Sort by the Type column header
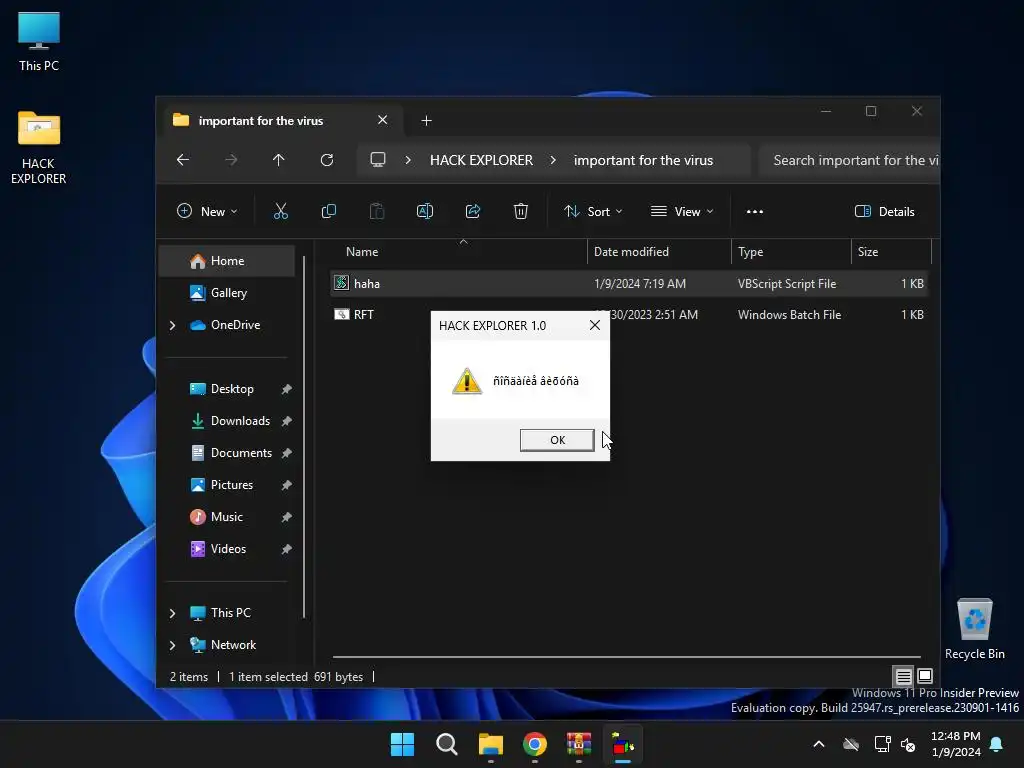Viewport: 1024px width, 768px height. coord(791,251)
